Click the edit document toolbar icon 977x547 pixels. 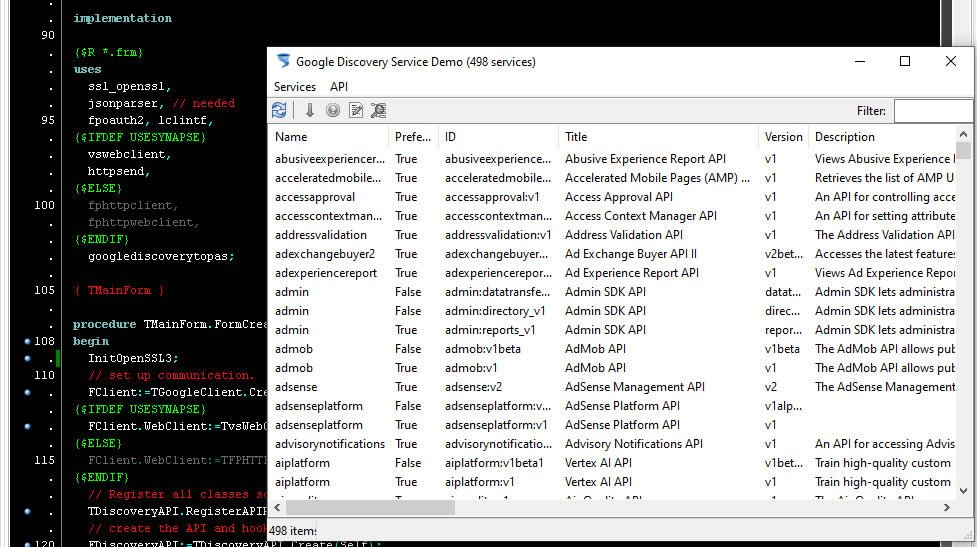(x=356, y=110)
